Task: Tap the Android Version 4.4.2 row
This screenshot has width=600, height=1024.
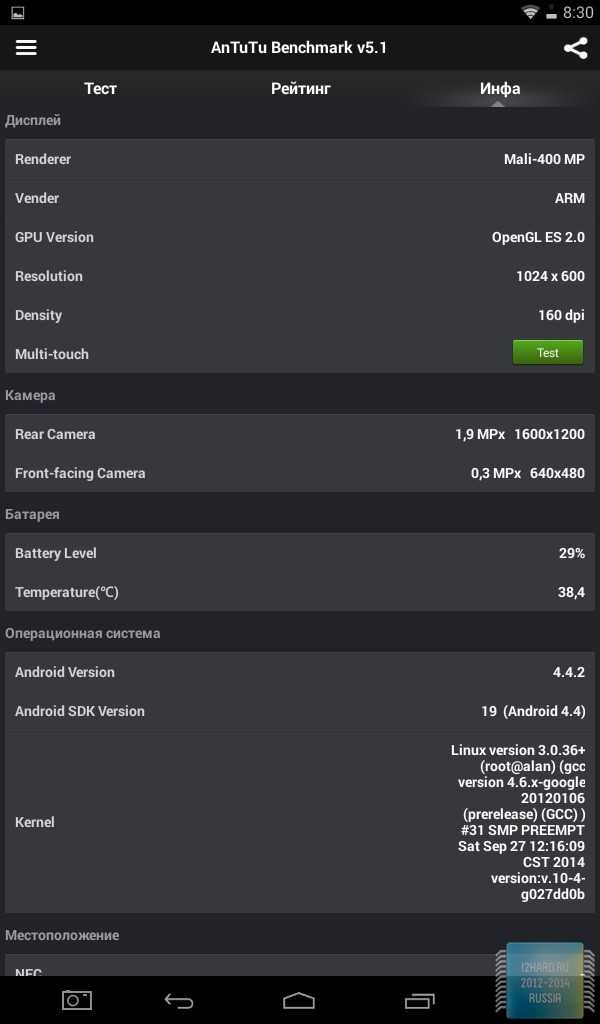Action: [x=300, y=671]
